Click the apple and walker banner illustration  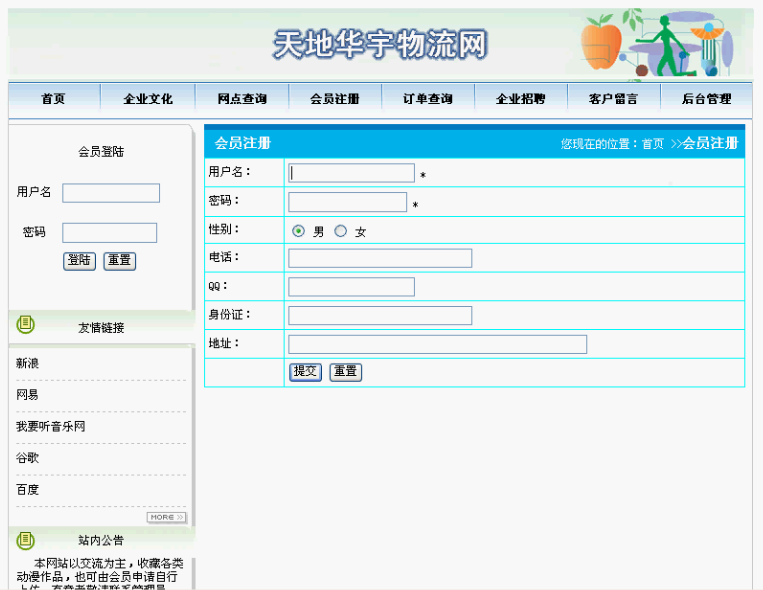coord(658,43)
